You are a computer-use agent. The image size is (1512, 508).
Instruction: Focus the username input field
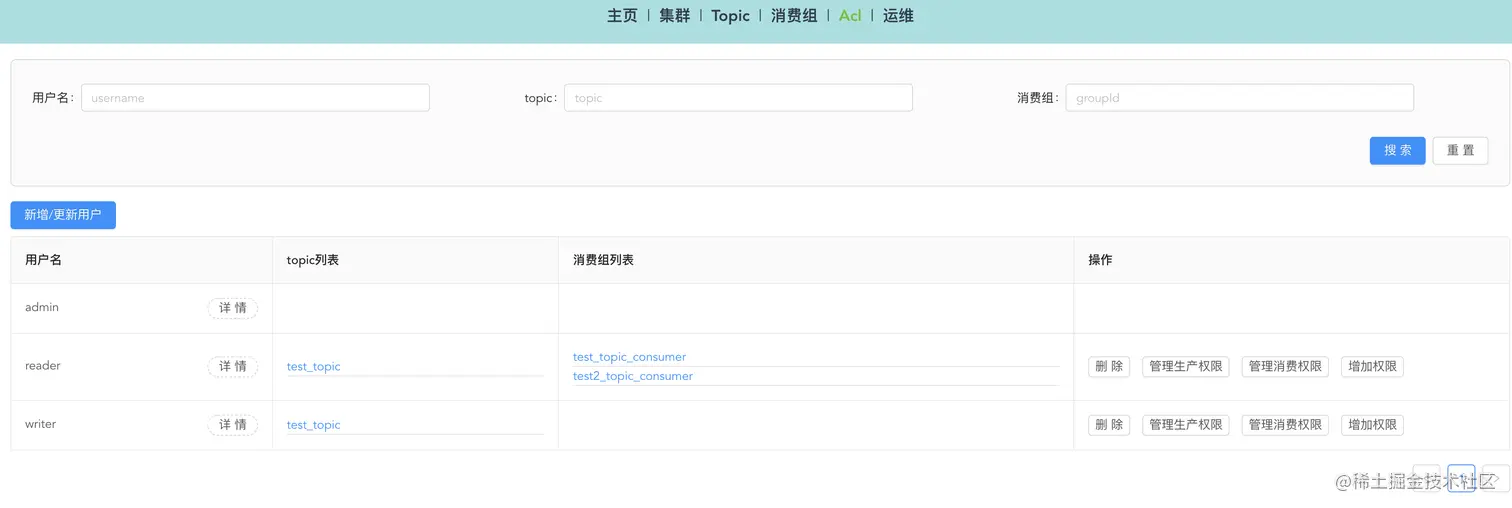[255, 98]
